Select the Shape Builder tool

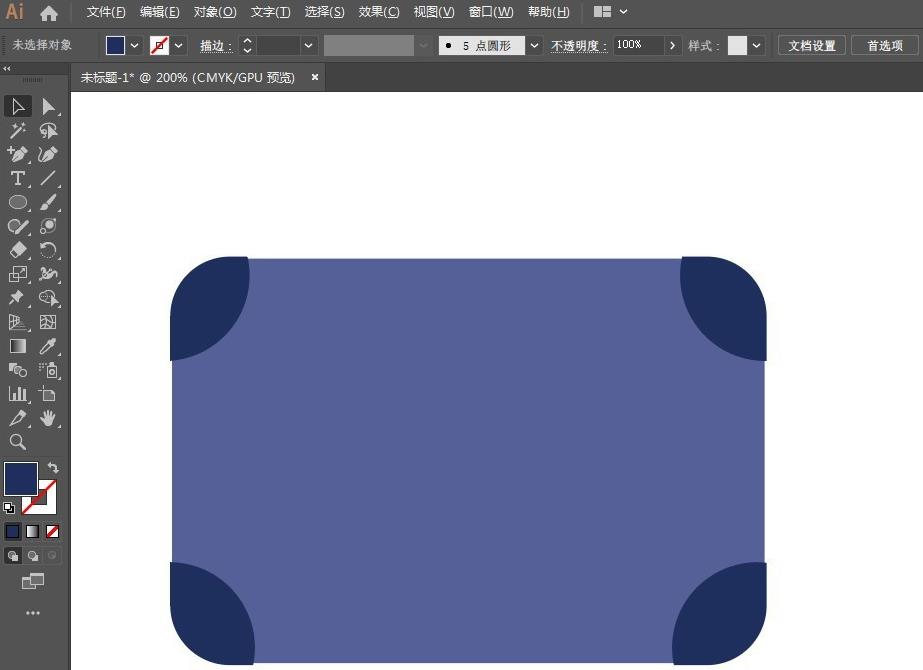click(x=48, y=298)
